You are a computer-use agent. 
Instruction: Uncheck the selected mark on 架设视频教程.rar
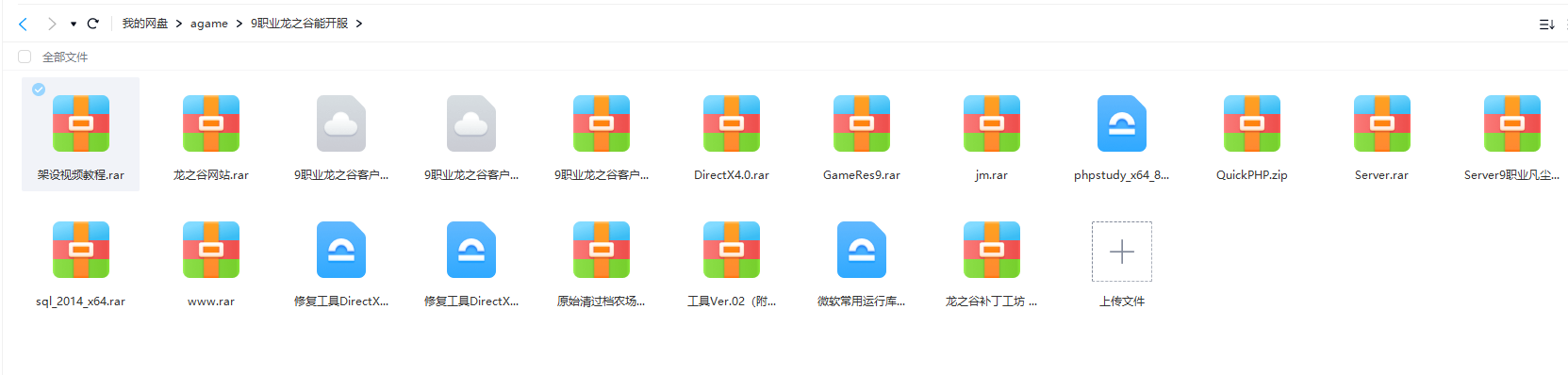[39, 90]
